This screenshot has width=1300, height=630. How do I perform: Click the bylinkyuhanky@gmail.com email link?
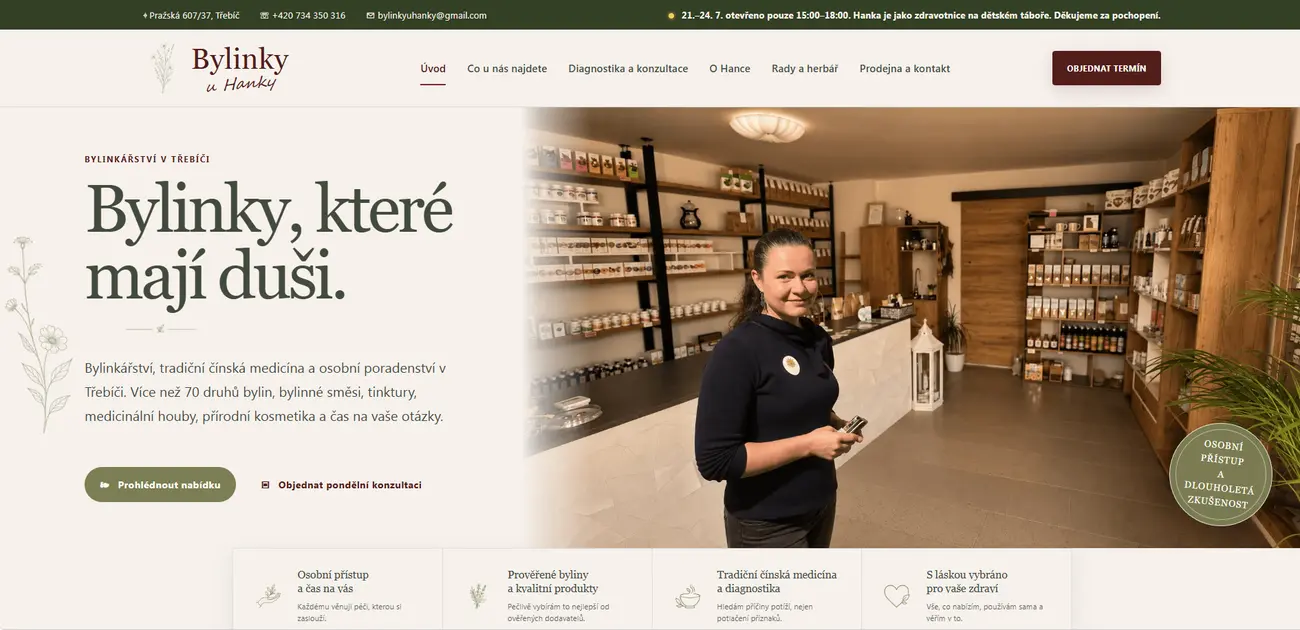(x=432, y=16)
